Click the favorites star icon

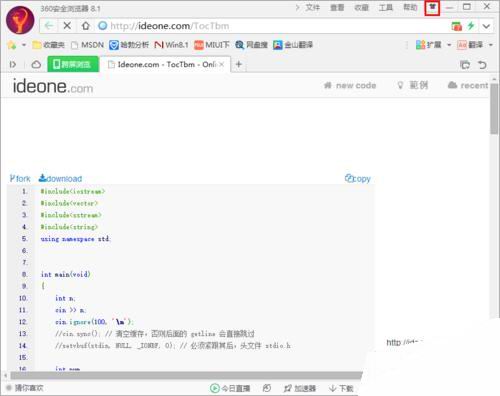click(x=12, y=45)
